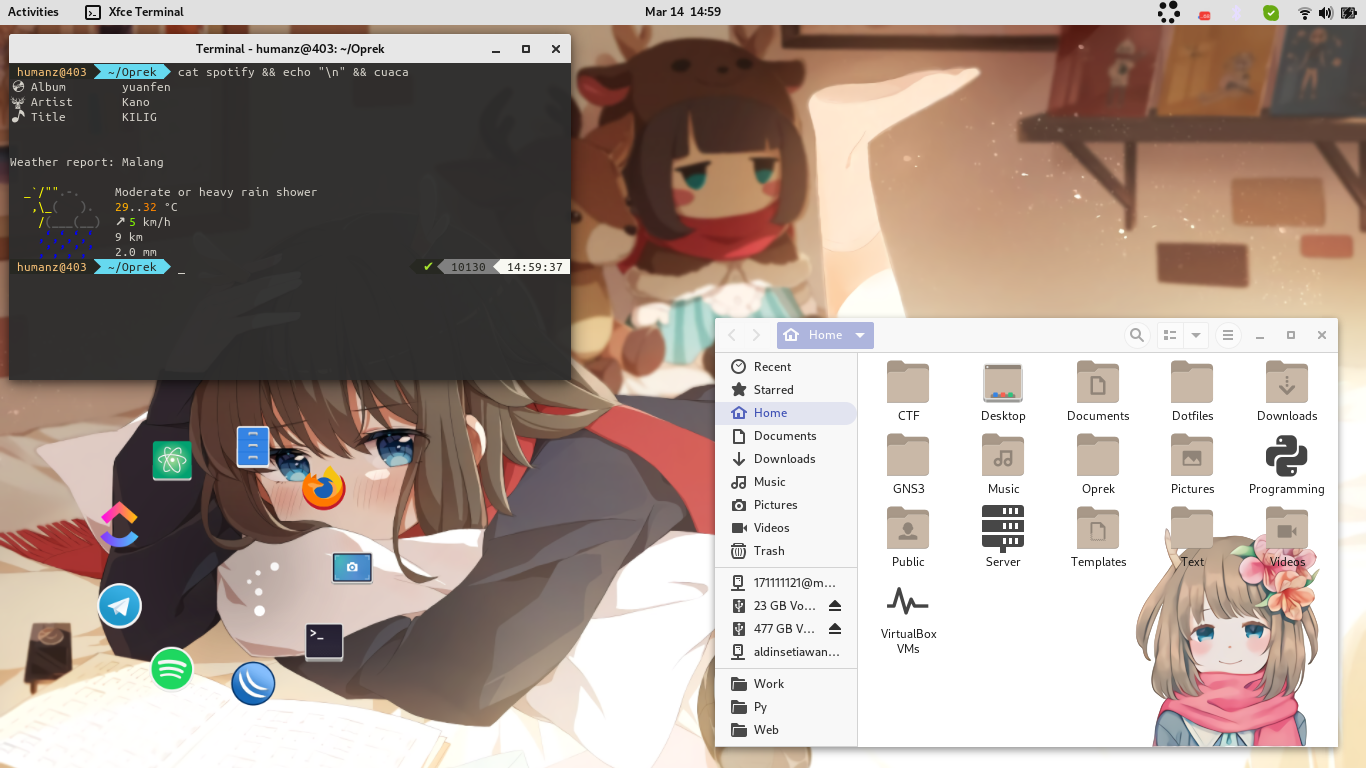Click the dotted-circle tray indicator

pyautogui.click(x=1168, y=12)
